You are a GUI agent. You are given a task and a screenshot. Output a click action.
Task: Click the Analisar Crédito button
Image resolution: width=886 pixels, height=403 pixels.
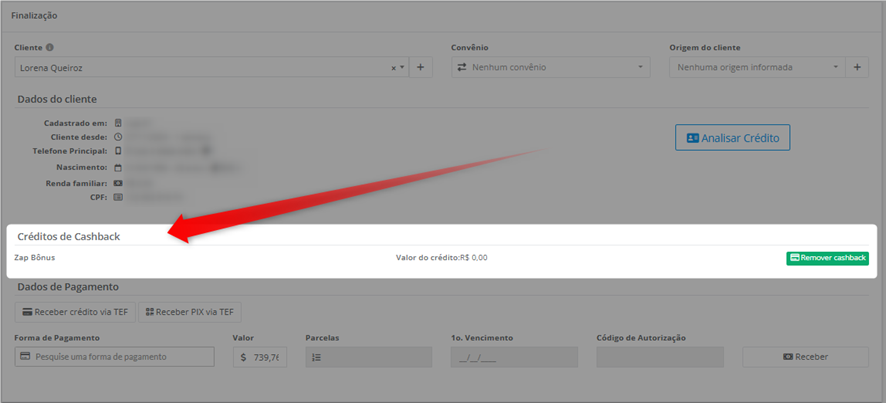(x=732, y=137)
